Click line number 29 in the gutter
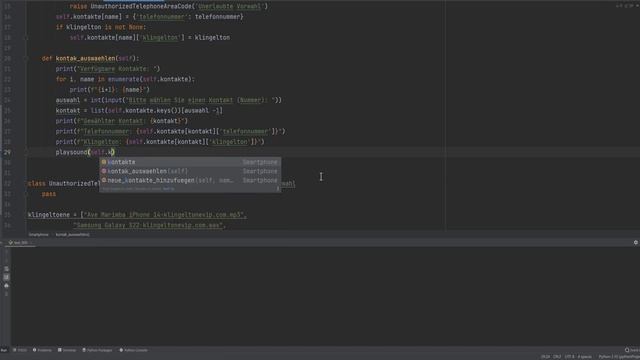Screen dimensions: 640x360 pyautogui.click(x=7, y=152)
